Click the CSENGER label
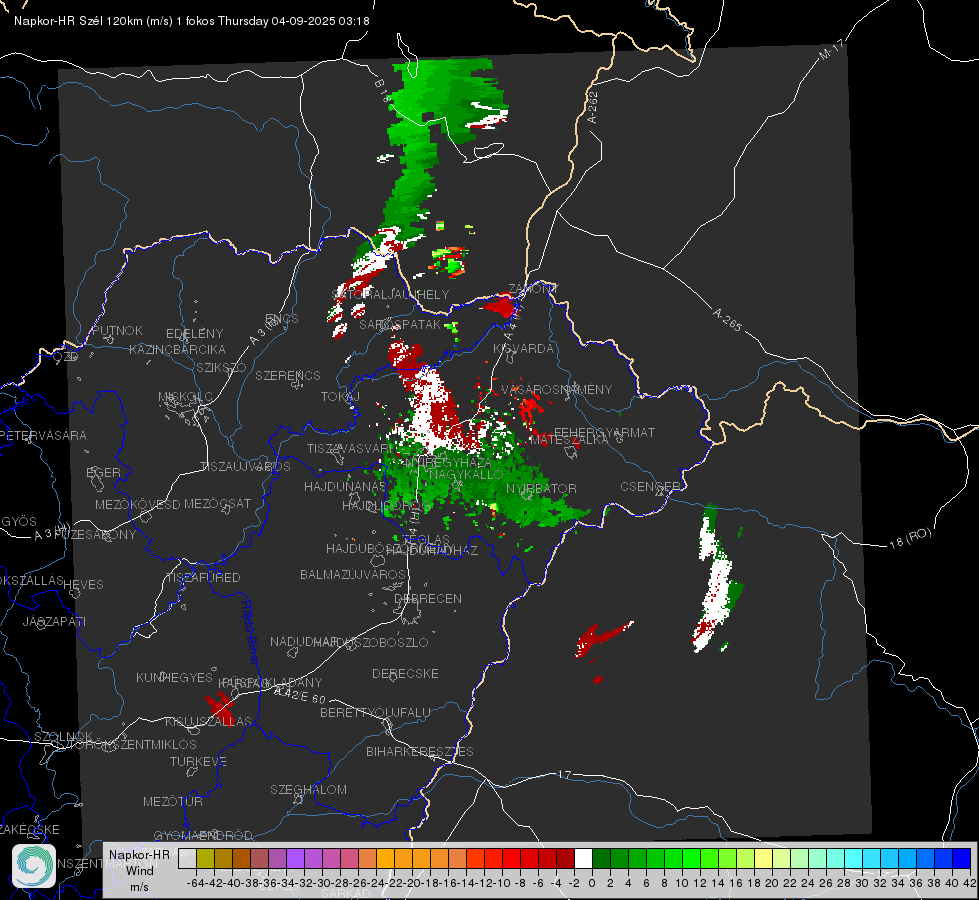979x900 pixels. click(x=650, y=486)
